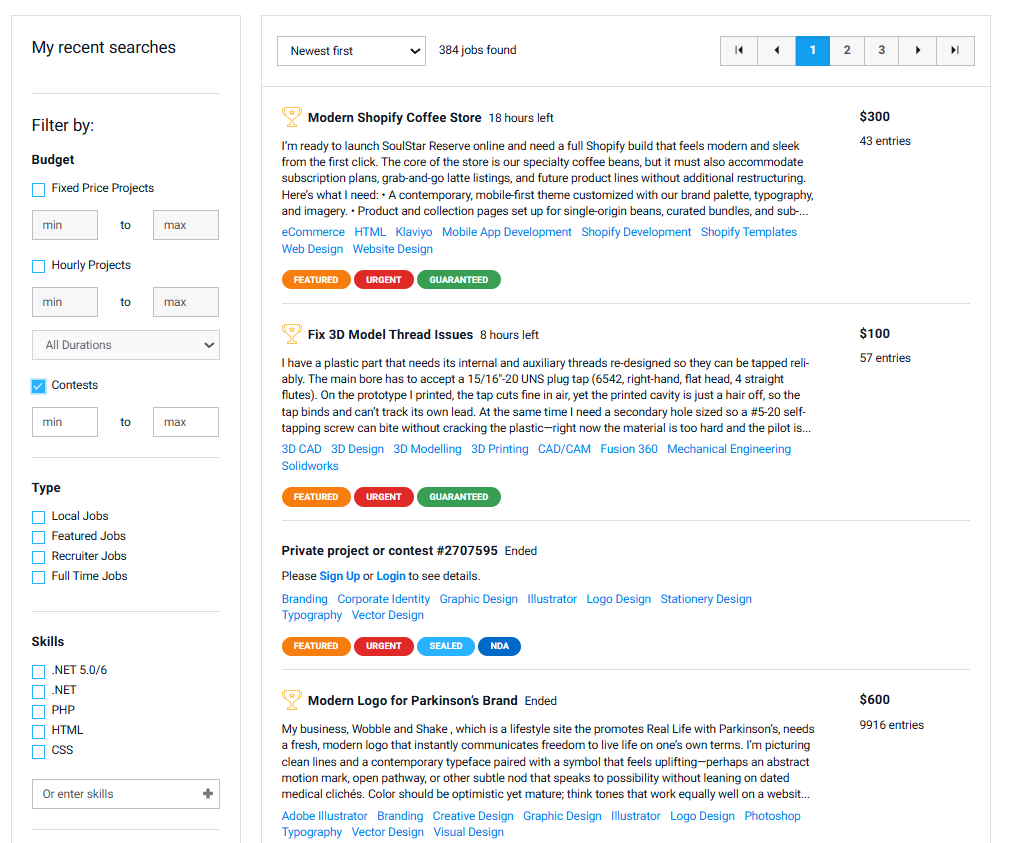
Task: Click the Fusion 360 skill tag
Action: point(628,449)
